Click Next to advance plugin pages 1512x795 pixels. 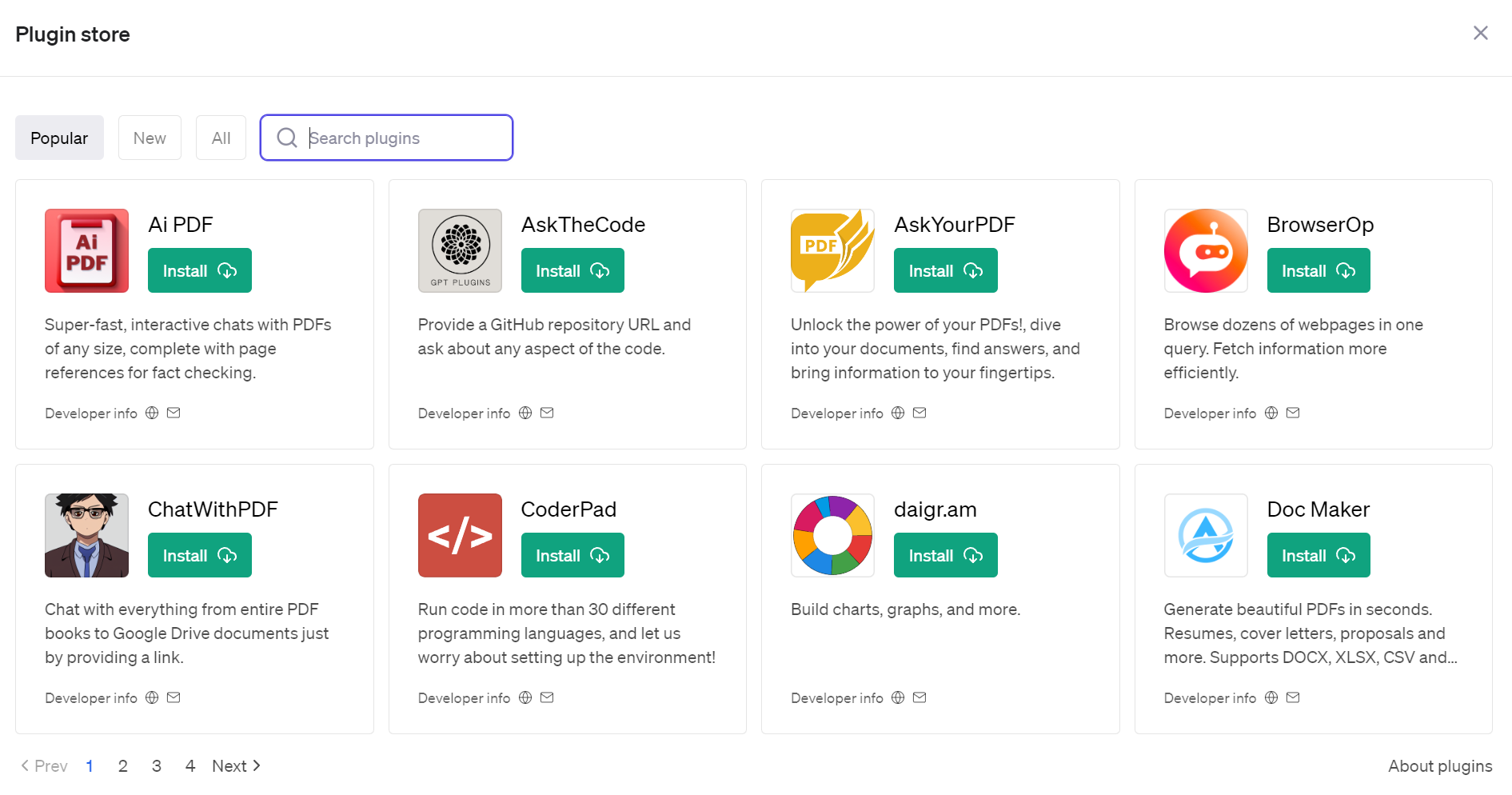[237, 766]
